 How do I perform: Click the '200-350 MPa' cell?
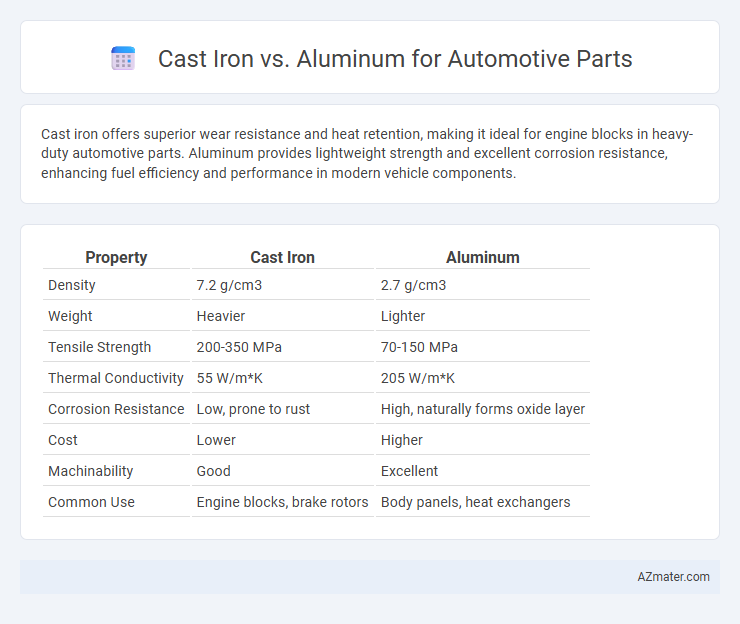[x=239, y=347]
